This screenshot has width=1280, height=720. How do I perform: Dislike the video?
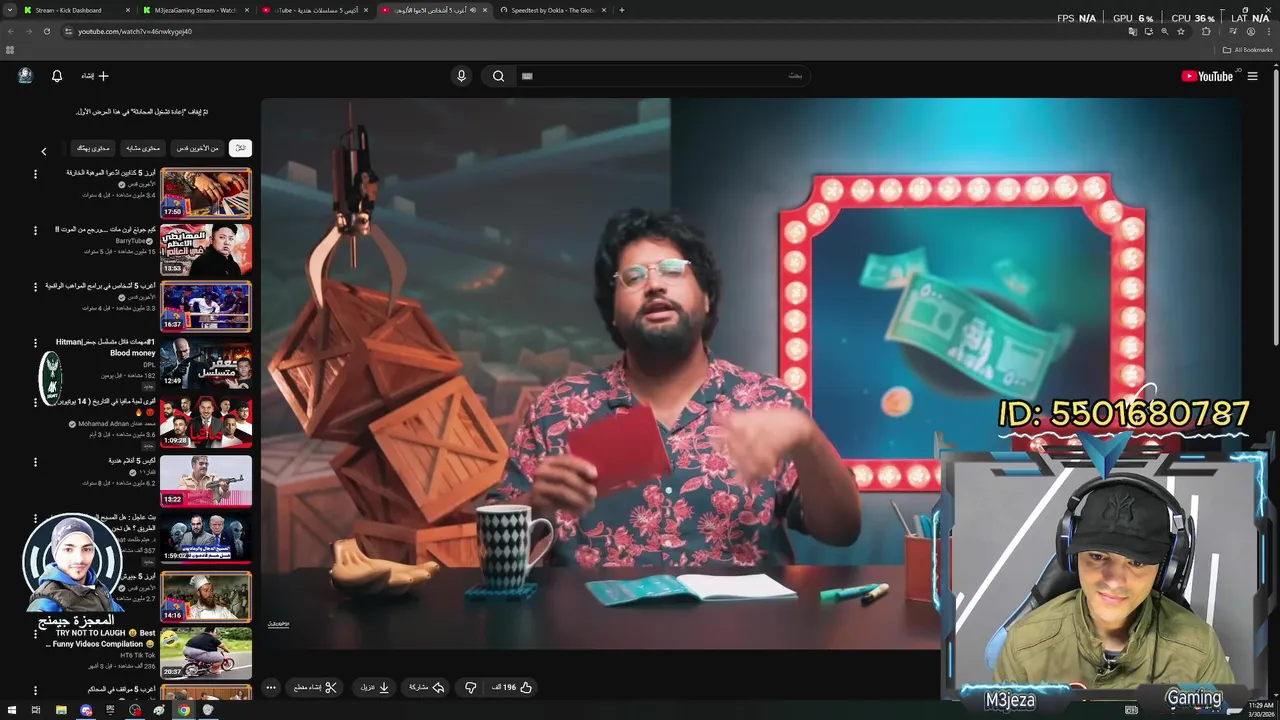coord(470,687)
